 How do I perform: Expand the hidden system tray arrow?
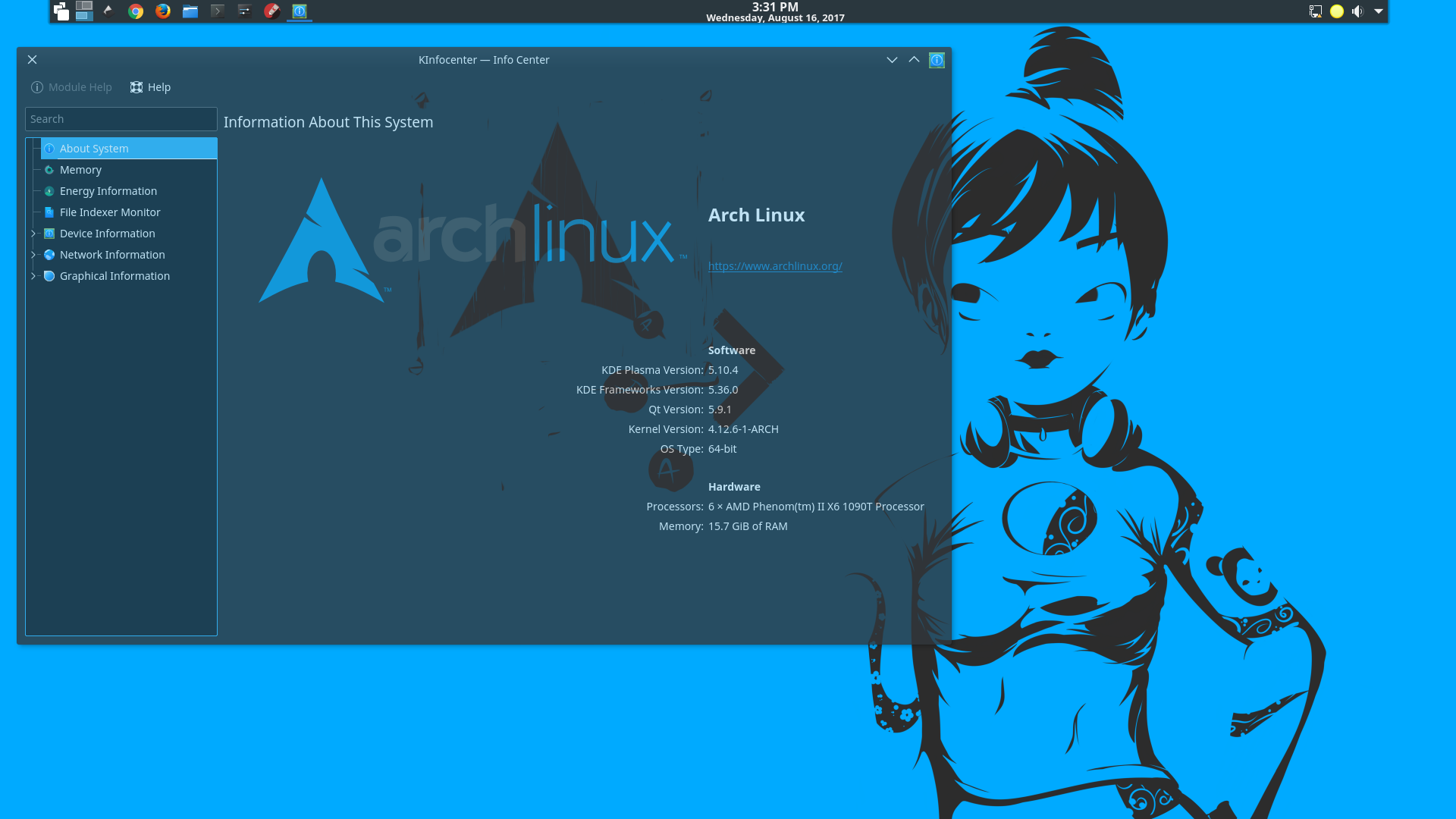tap(1379, 11)
